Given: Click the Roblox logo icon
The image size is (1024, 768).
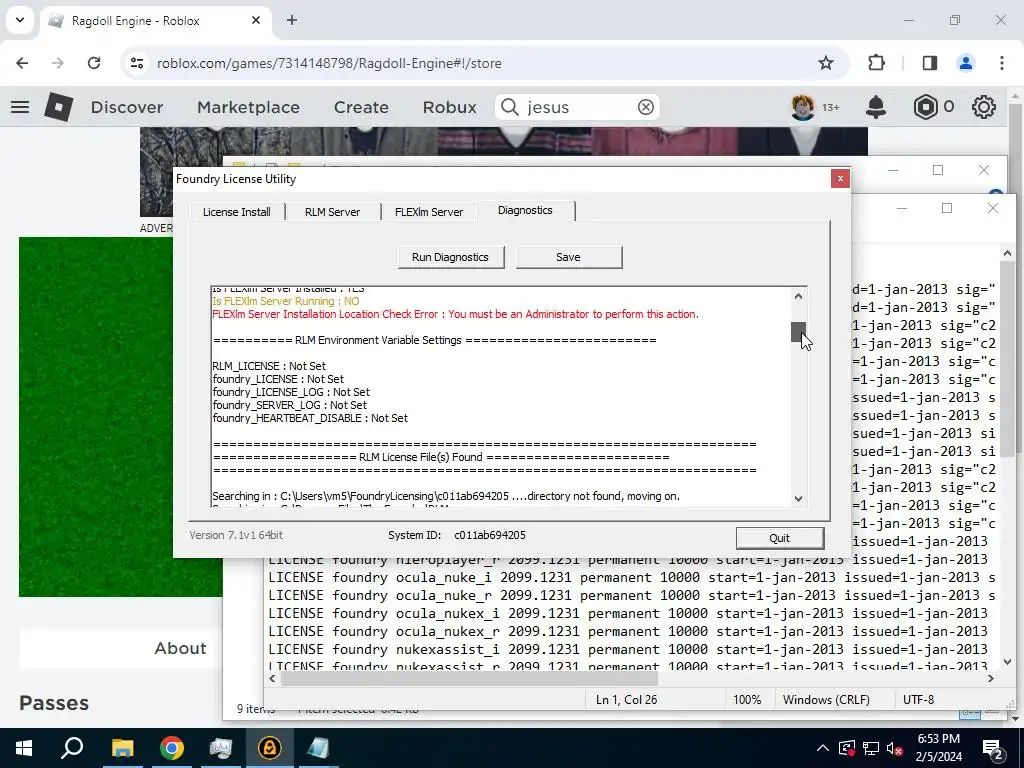Looking at the screenshot, I should click(58, 107).
